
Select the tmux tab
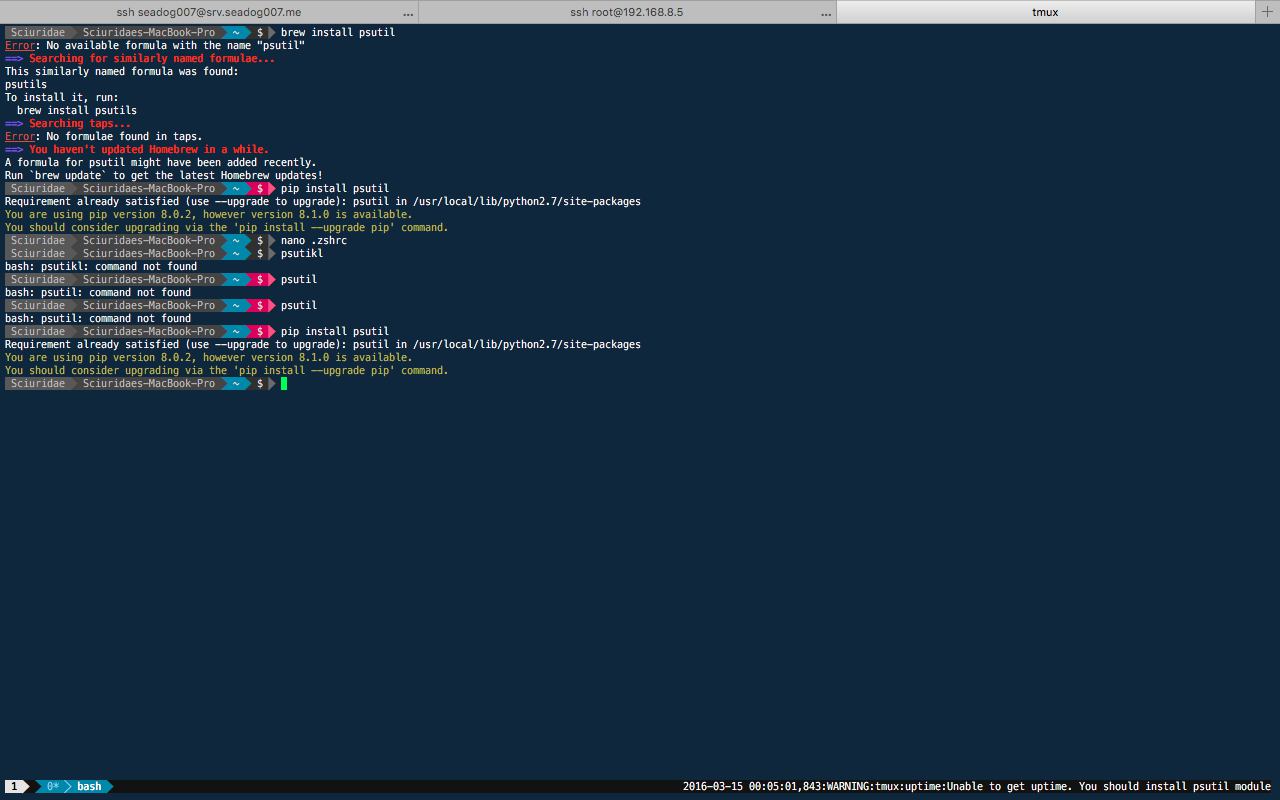1045,12
